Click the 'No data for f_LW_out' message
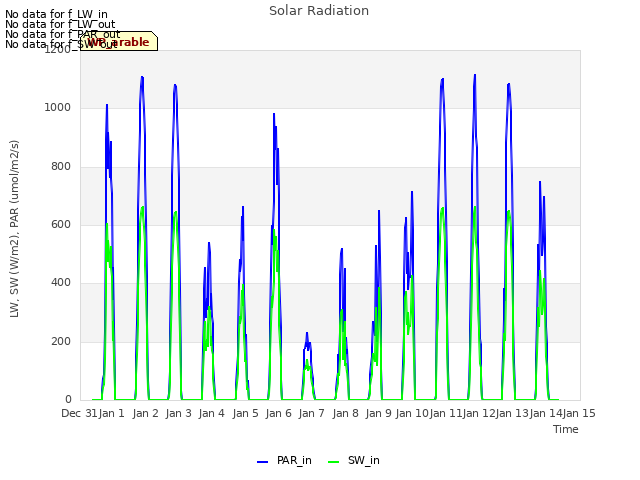Viewport: 640px width, 480px height. pos(60,24)
